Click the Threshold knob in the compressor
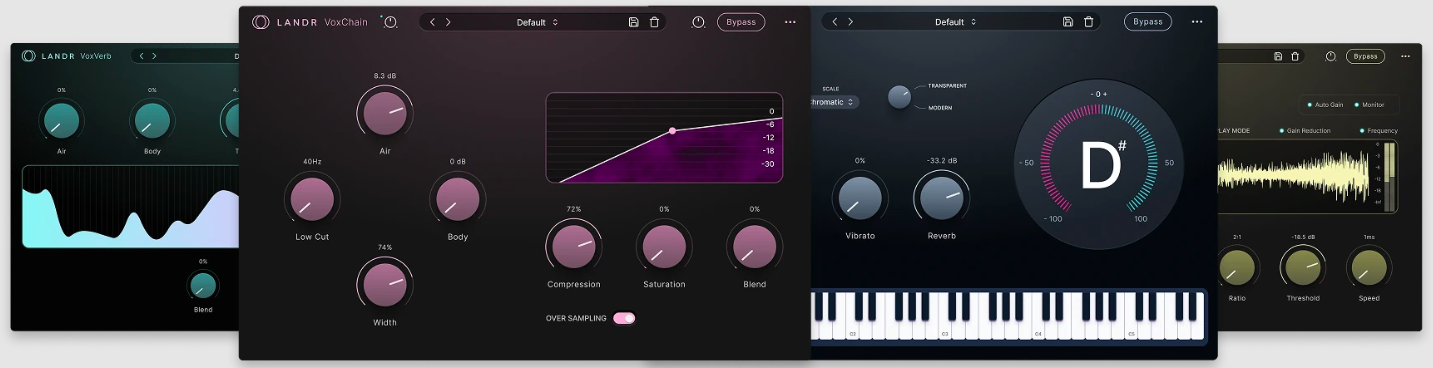 coord(1303,268)
